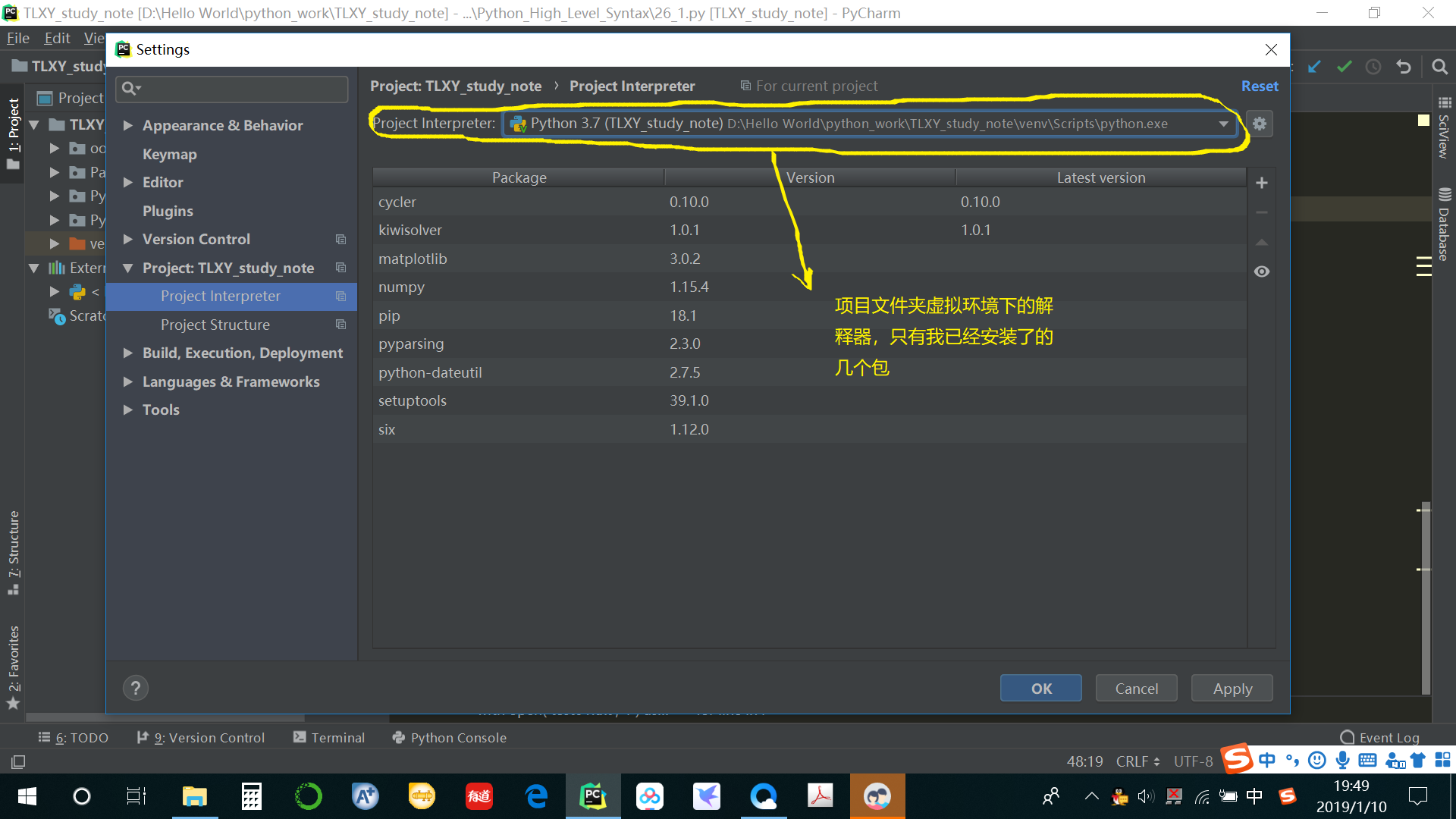
Task: Open the Terminal tool window tab
Action: coord(329,737)
